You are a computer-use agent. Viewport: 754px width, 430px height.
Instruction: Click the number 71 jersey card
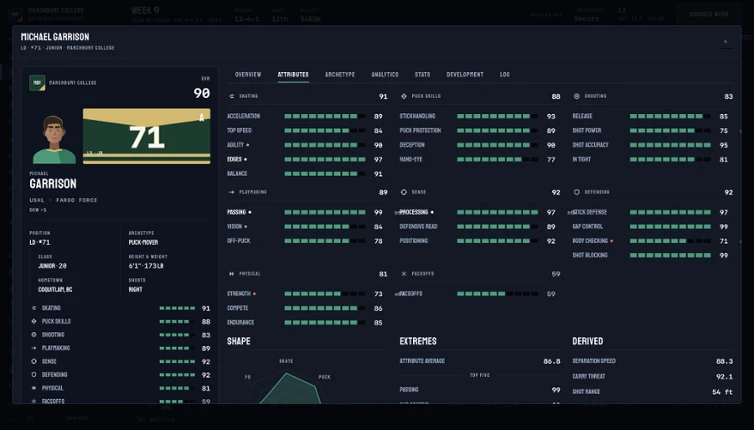[147, 136]
